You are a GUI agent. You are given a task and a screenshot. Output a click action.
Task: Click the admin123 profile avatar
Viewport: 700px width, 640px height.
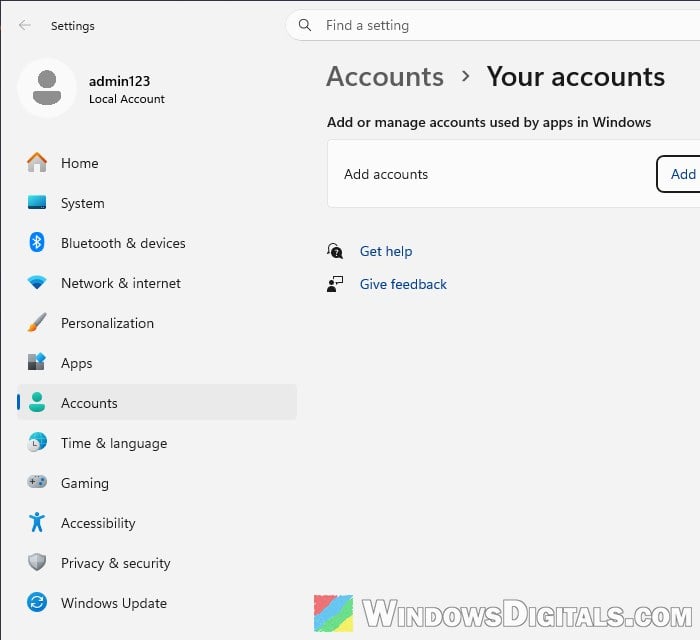click(47, 88)
